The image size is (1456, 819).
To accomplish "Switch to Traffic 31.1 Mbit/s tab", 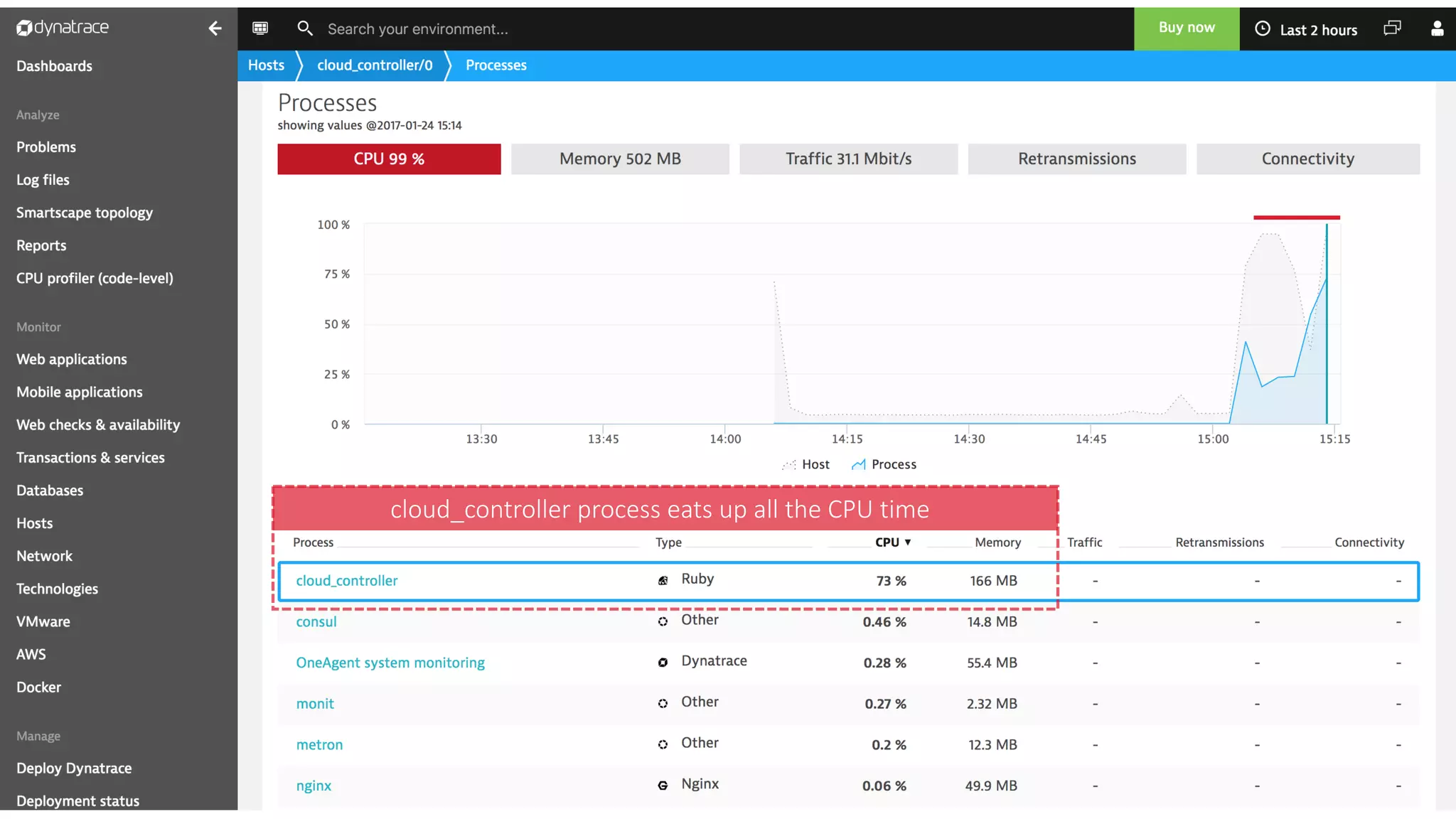I will [x=848, y=159].
